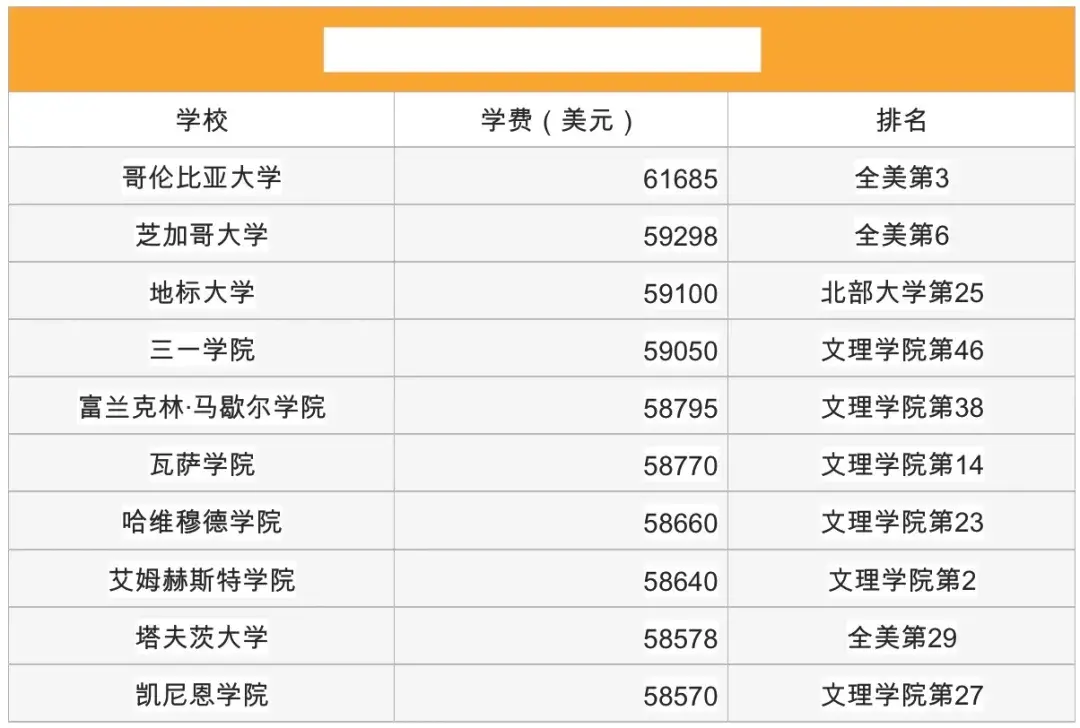Click the 全美第29 ranking cell
The height and width of the screenshot is (728, 1080).
pyautogui.click(x=901, y=636)
